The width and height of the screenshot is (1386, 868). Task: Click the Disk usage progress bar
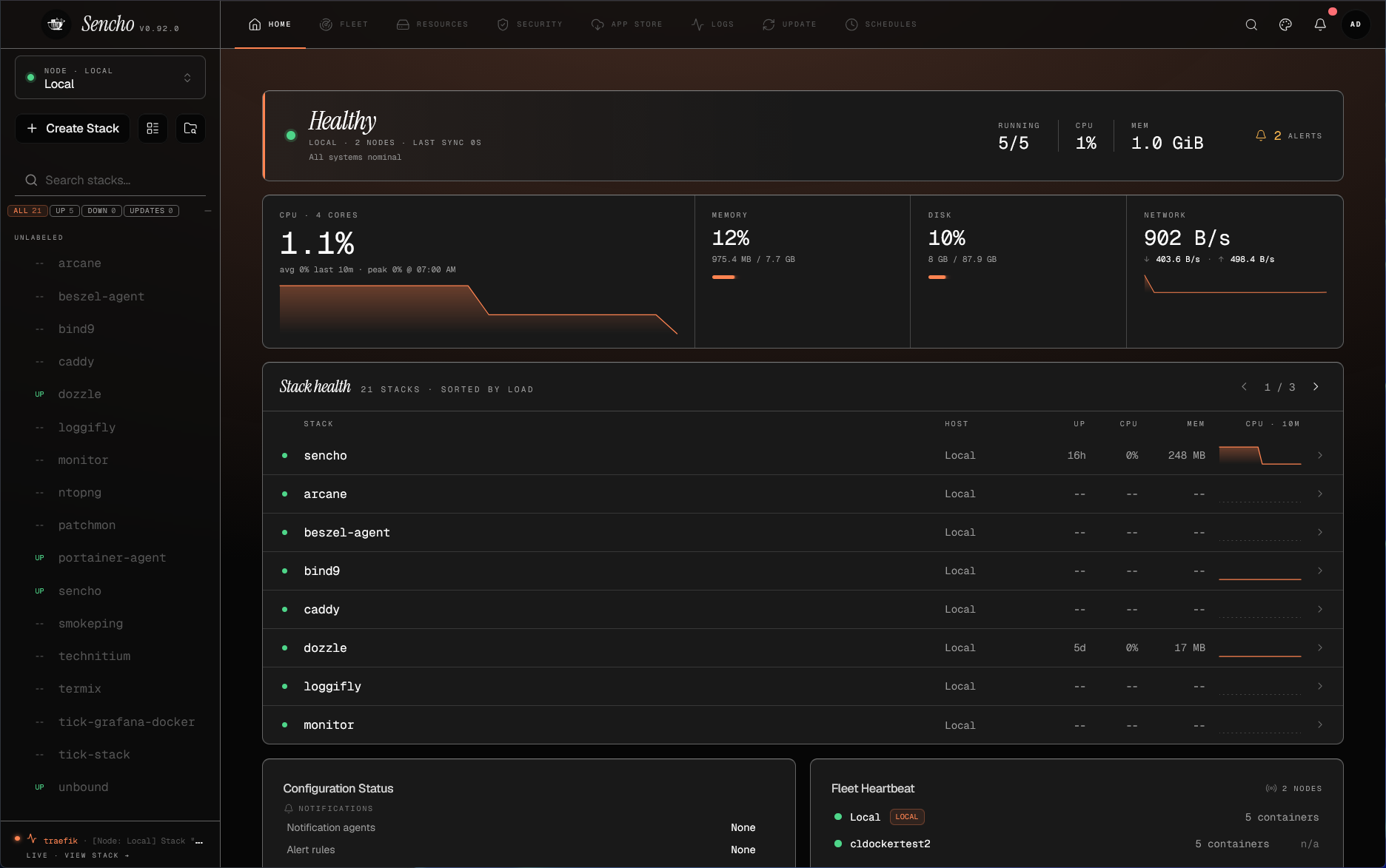coord(937,277)
